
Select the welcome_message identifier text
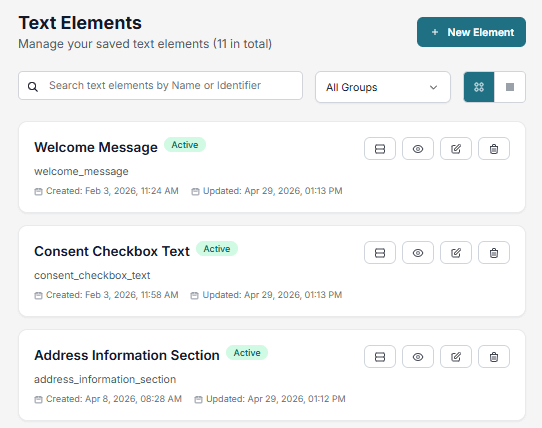(81, 171)
